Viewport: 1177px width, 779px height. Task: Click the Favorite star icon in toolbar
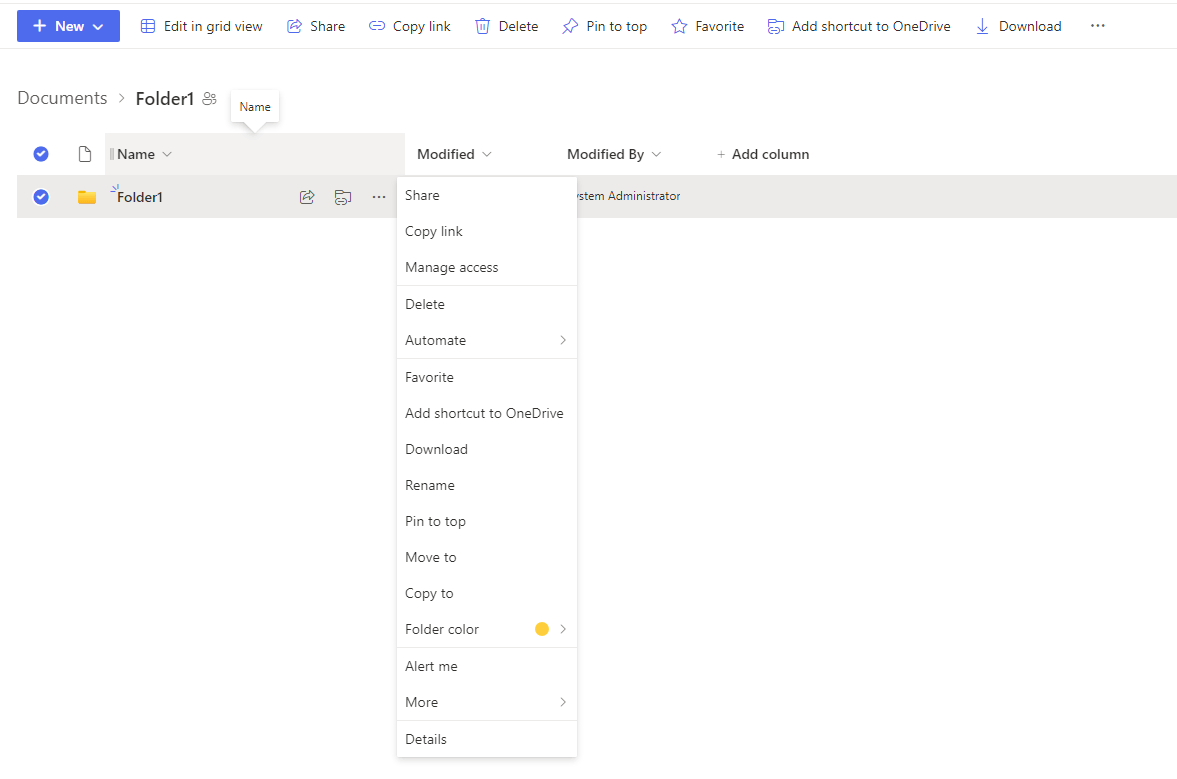[679, 26]
